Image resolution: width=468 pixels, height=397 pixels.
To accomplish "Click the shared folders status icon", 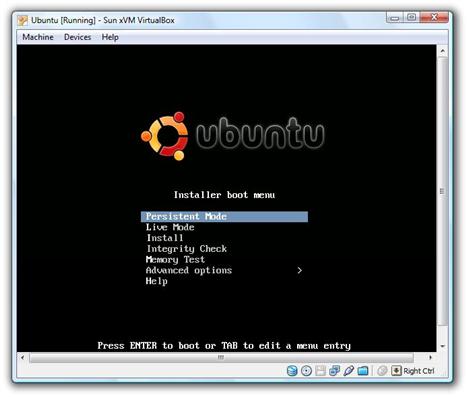I will tap(363, 371).
